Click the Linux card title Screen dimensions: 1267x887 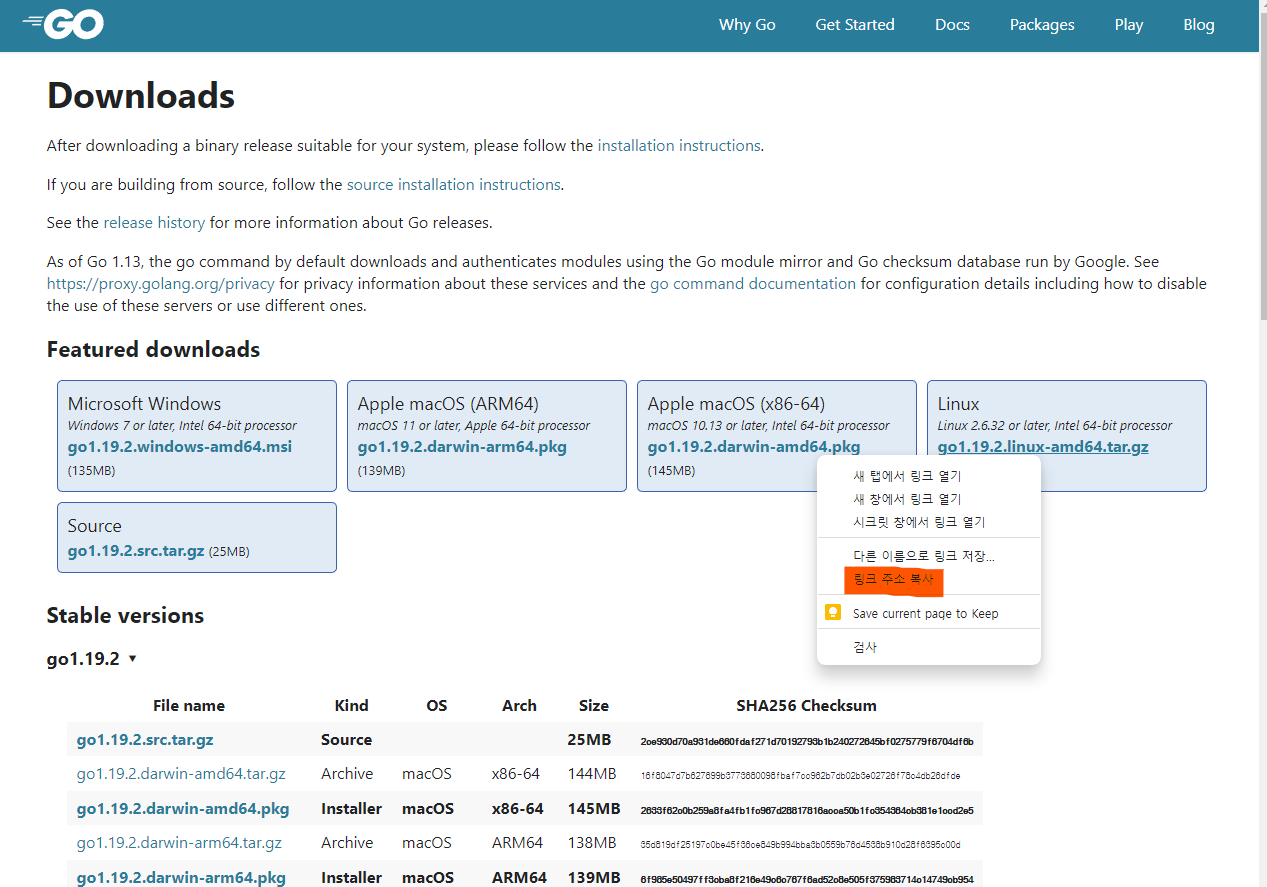(958, 404)
